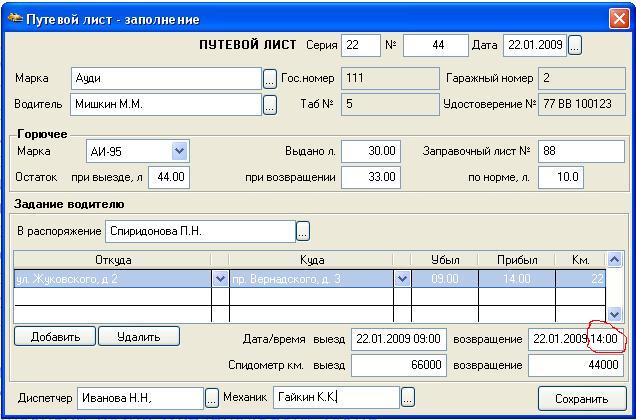Image resolution: width=636 pixels, height=420 pixels.
Task: Click browse button beside Водитель field
Action: pos(269,103)
